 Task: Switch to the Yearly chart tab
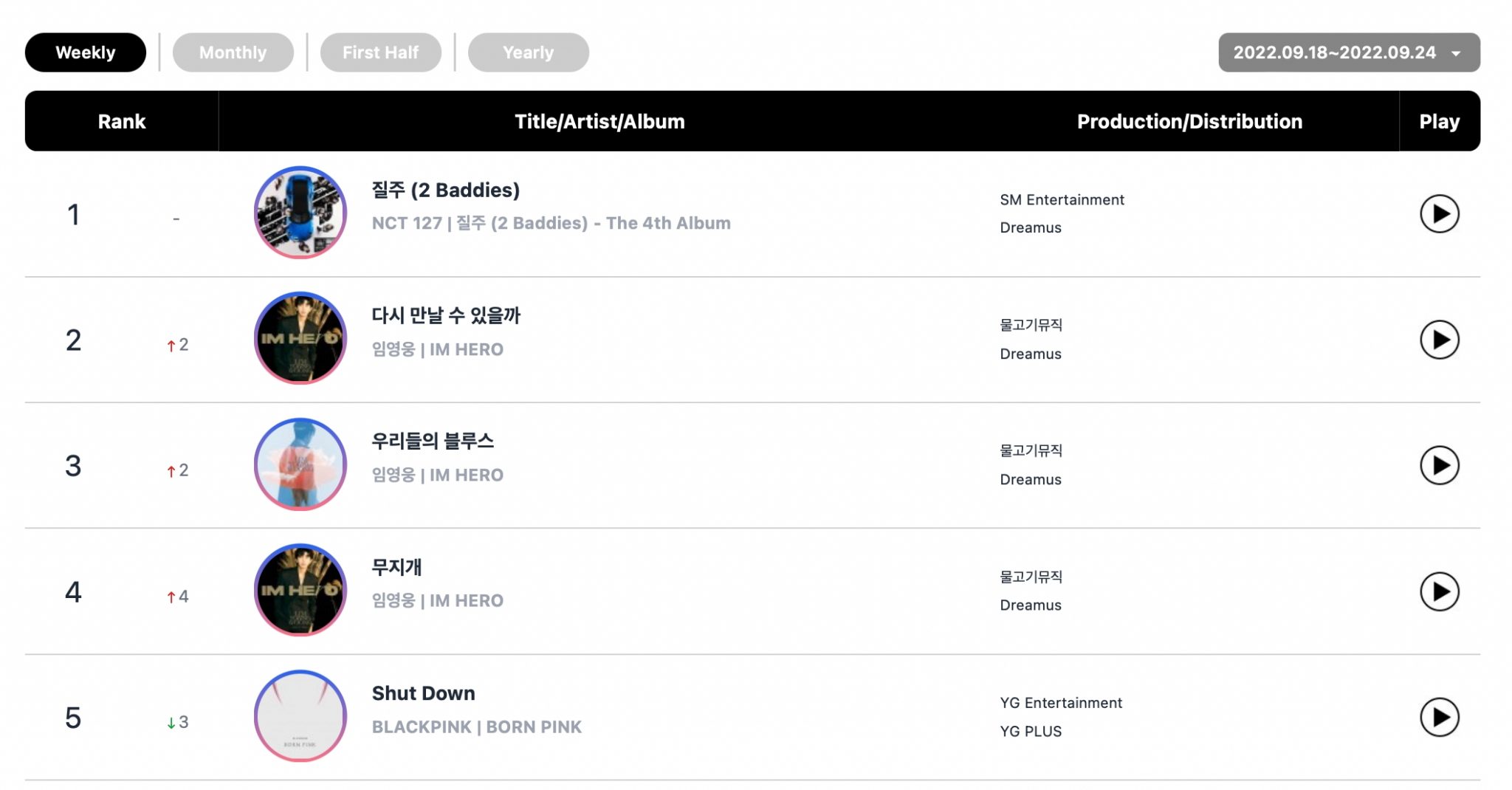click(529, 52)
